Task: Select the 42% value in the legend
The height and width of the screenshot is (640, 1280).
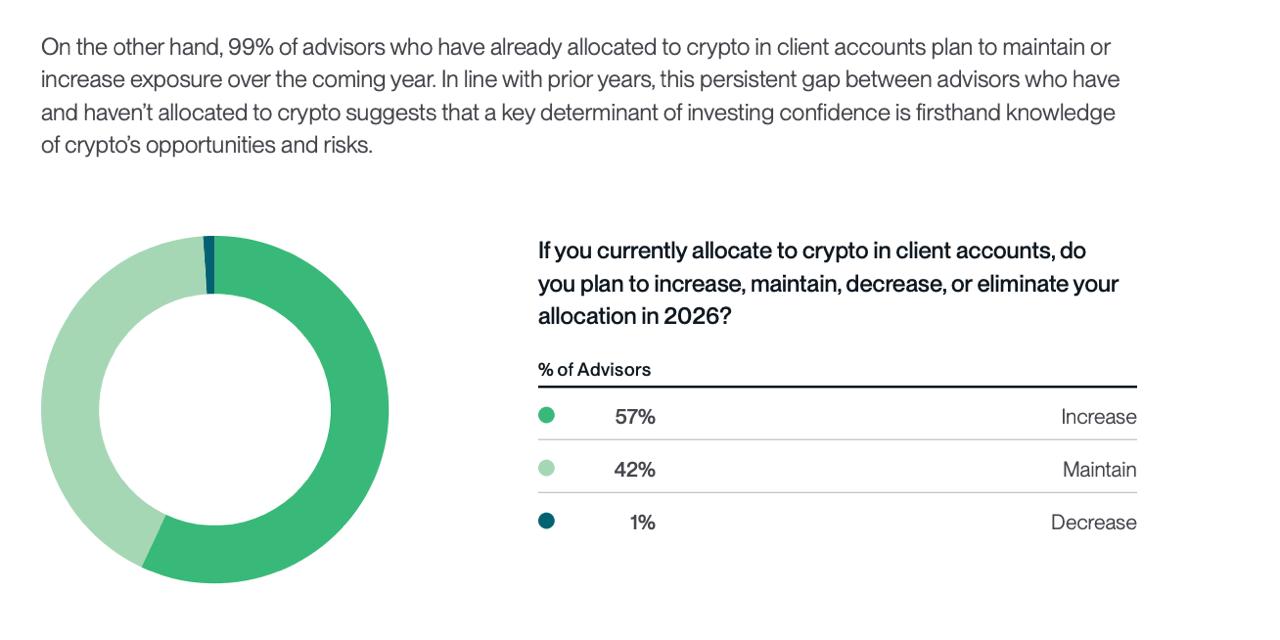Action: (635, 470)
